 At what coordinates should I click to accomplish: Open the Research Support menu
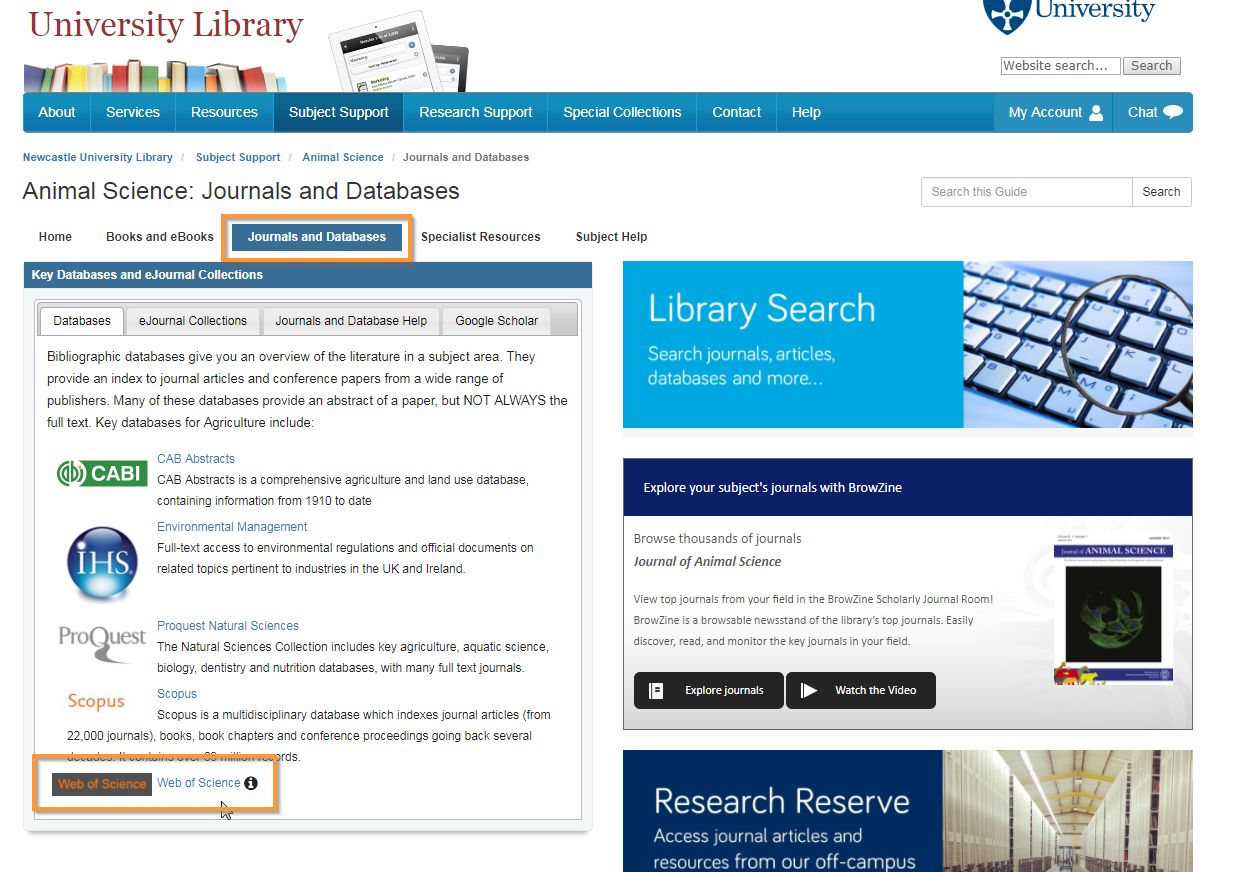coord(475,112)
